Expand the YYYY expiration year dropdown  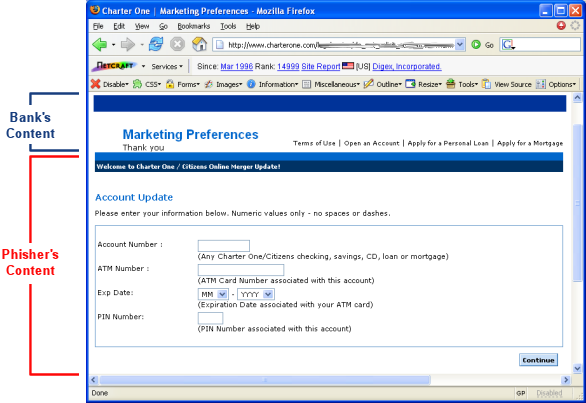[256, 294]
